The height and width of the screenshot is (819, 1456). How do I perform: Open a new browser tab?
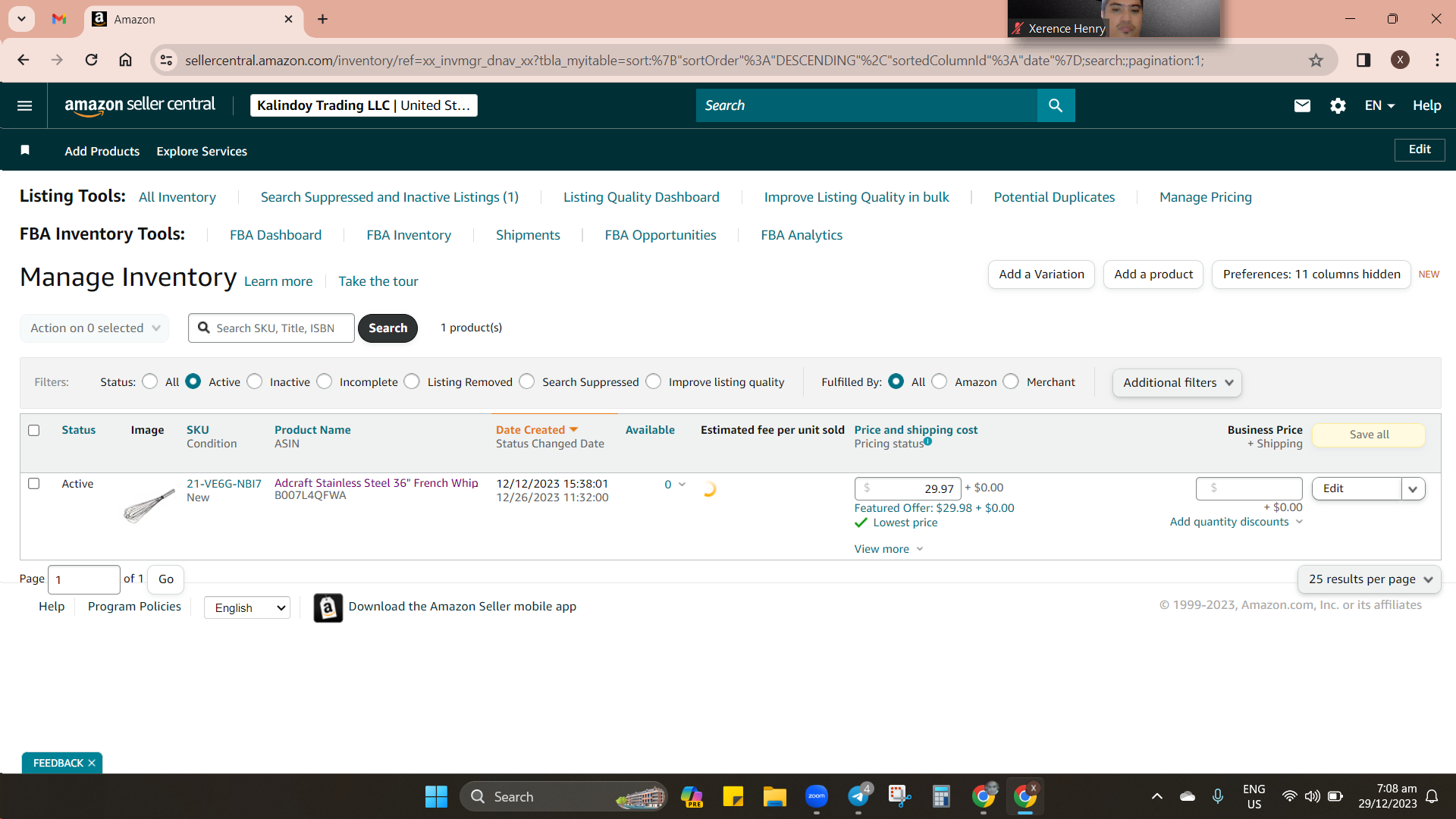pos(323,19)
